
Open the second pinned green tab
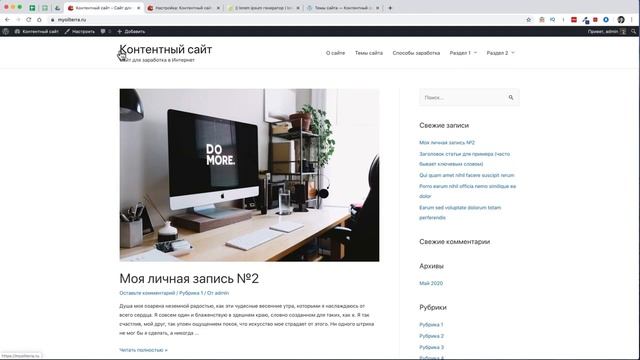pyautogui.click(x=45, y=8)
